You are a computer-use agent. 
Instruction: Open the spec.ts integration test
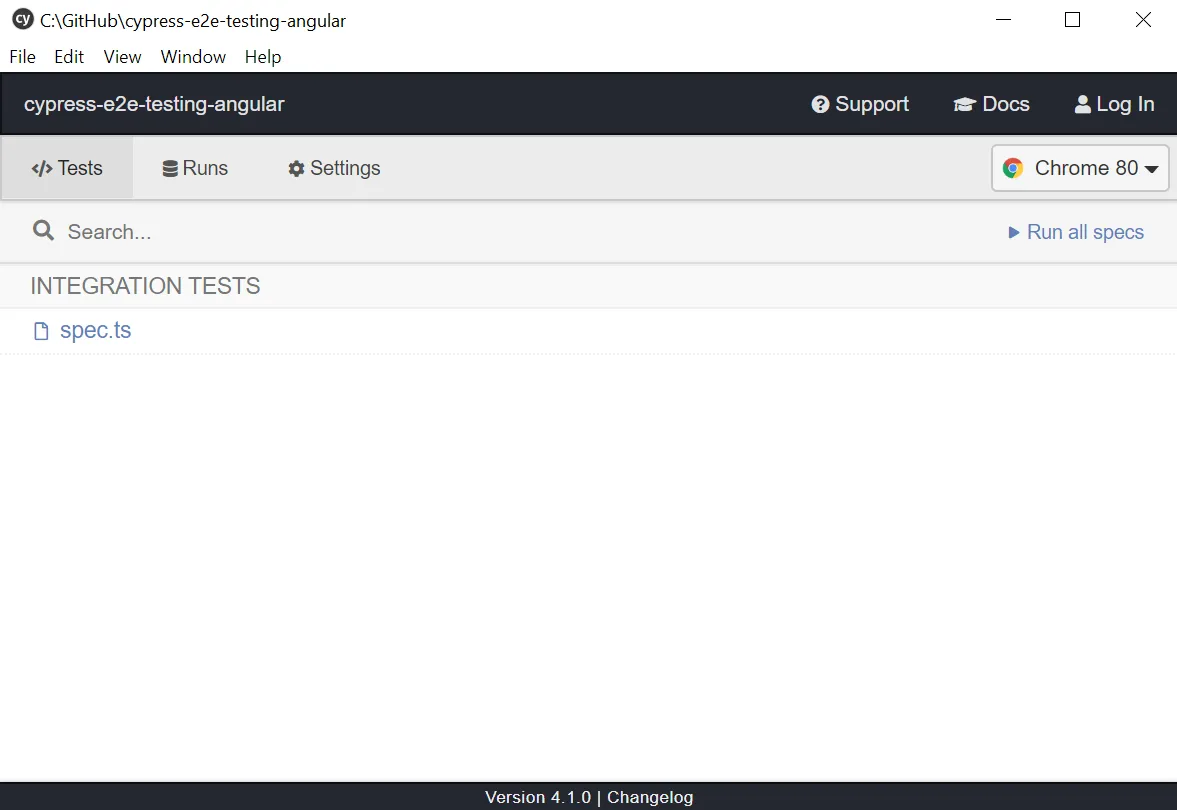coord(95,331)
